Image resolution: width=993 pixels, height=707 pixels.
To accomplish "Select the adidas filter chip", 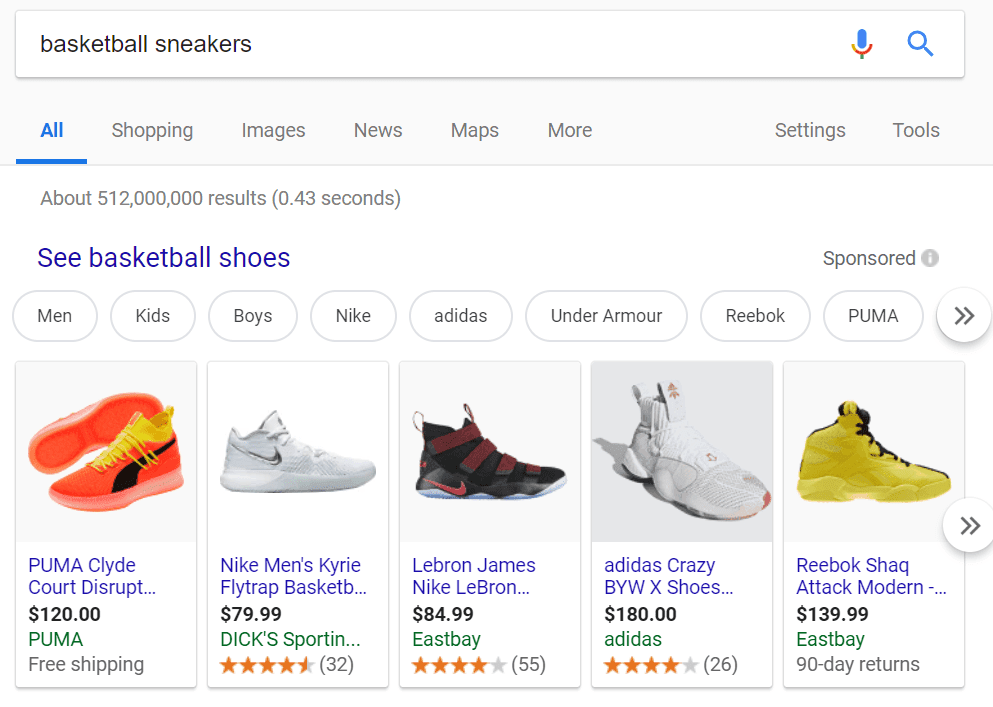I will tap(460, 315).
